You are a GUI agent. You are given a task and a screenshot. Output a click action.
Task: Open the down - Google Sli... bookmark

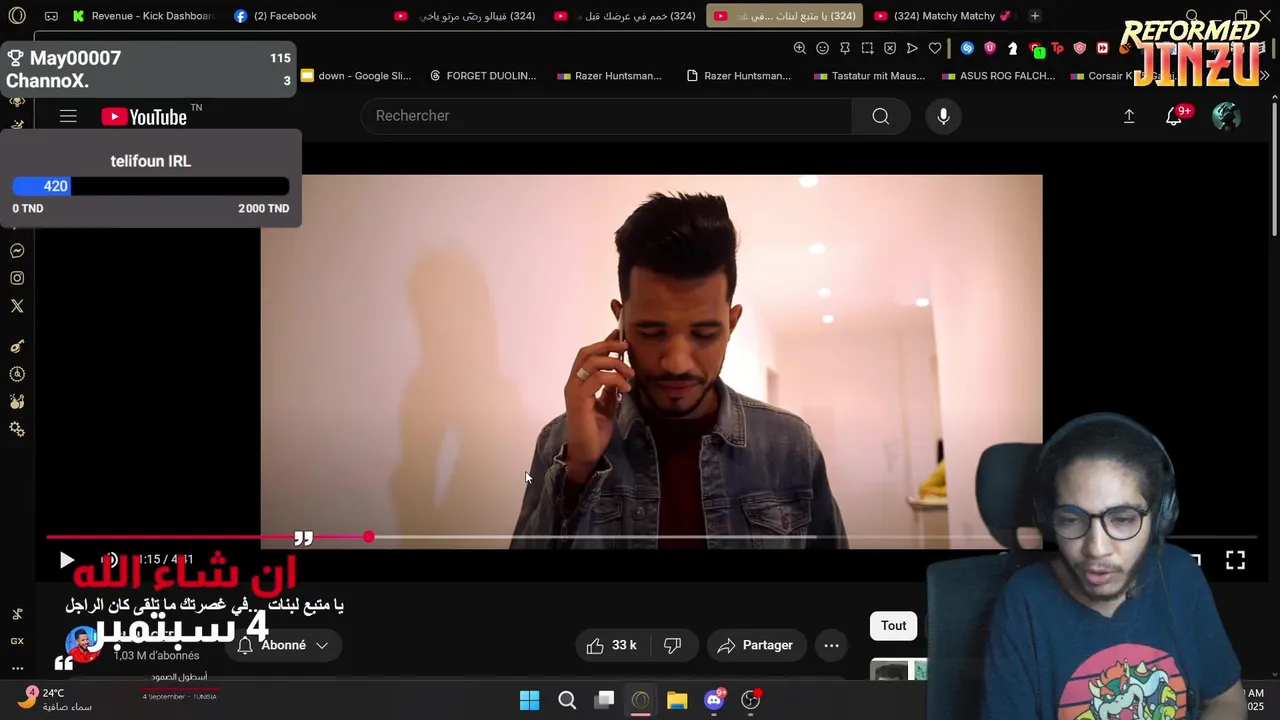[x=356, y=76]
